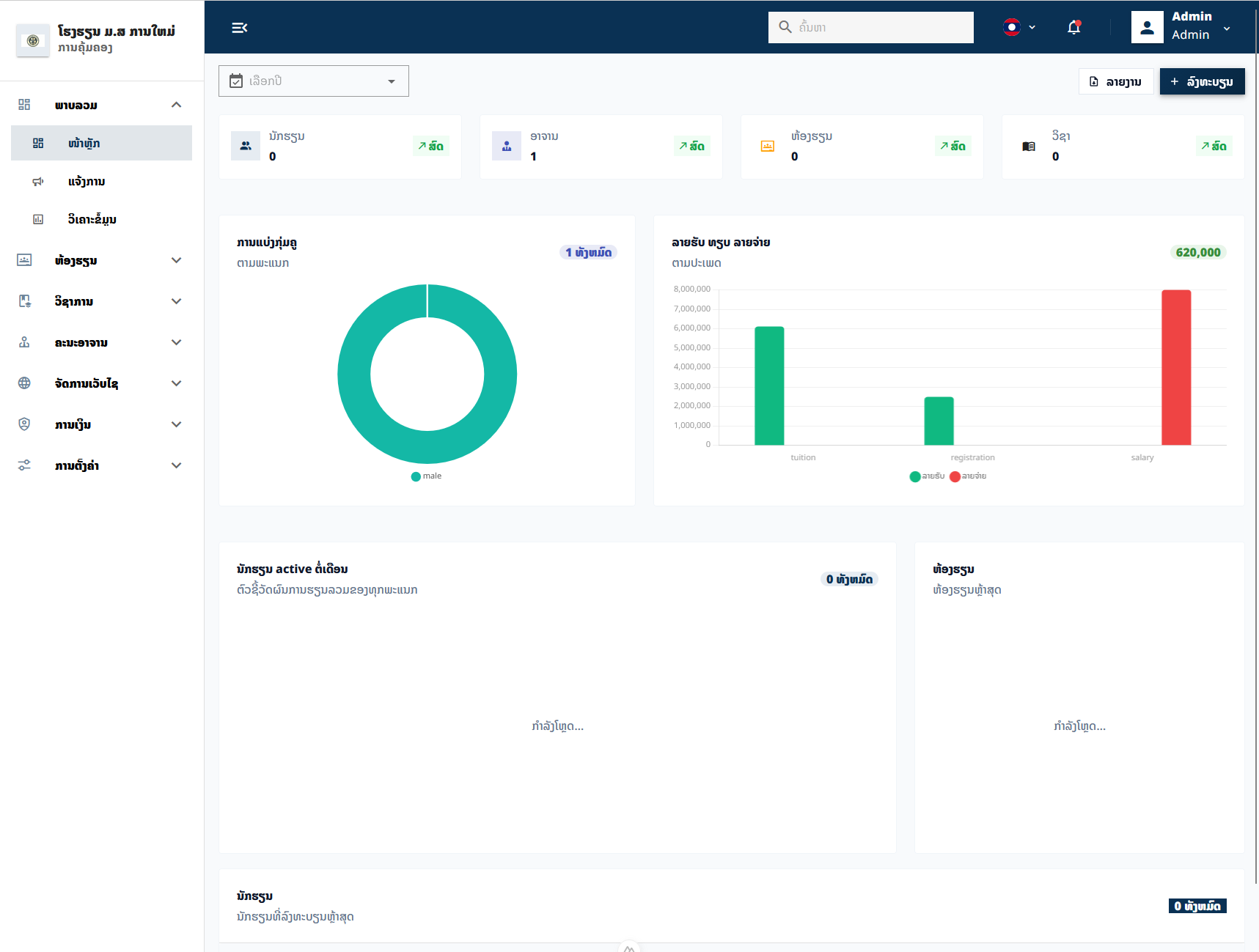Click the school logo in sidebar
The image size is (1259, 952).
point(33,40)
